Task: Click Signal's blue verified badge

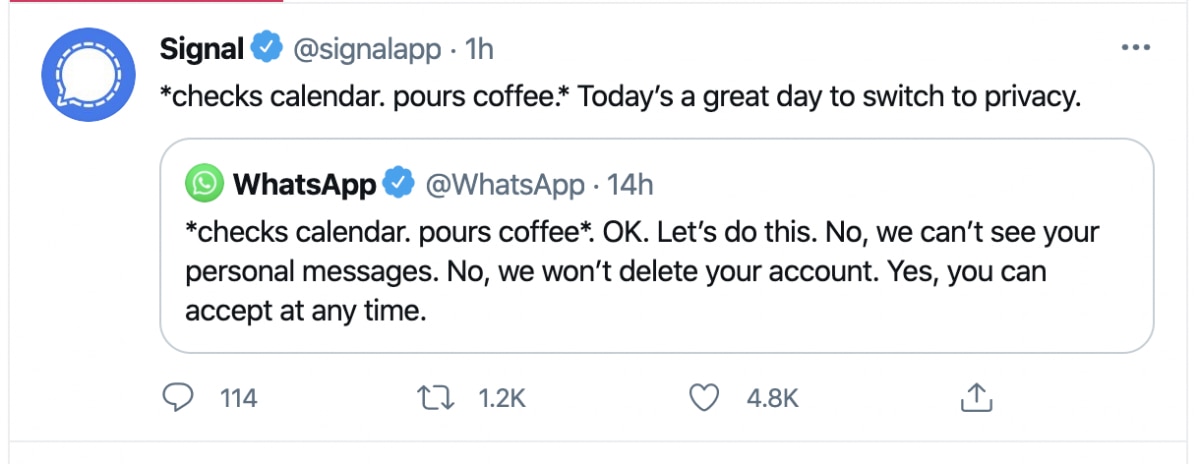Action: tap(265, 48)
